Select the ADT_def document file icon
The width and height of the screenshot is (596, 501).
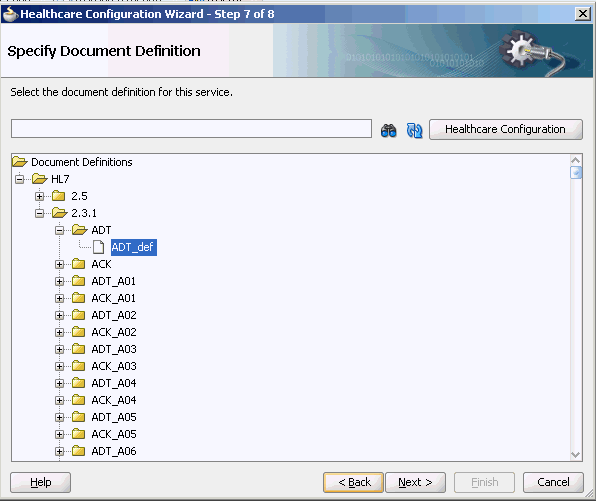tap(99, 247)
